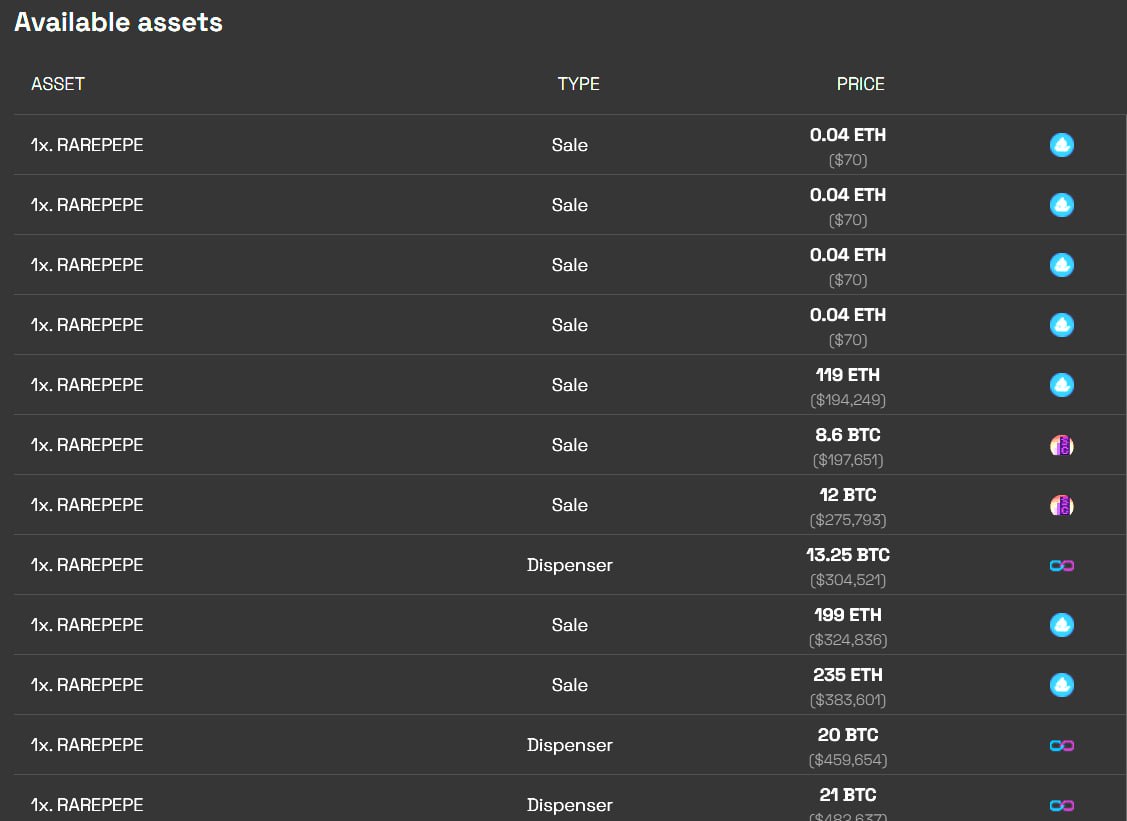Click OpenSea icon on 119 ETH listing
This screenshot has height=821, width=1127.
(1062, 385)
